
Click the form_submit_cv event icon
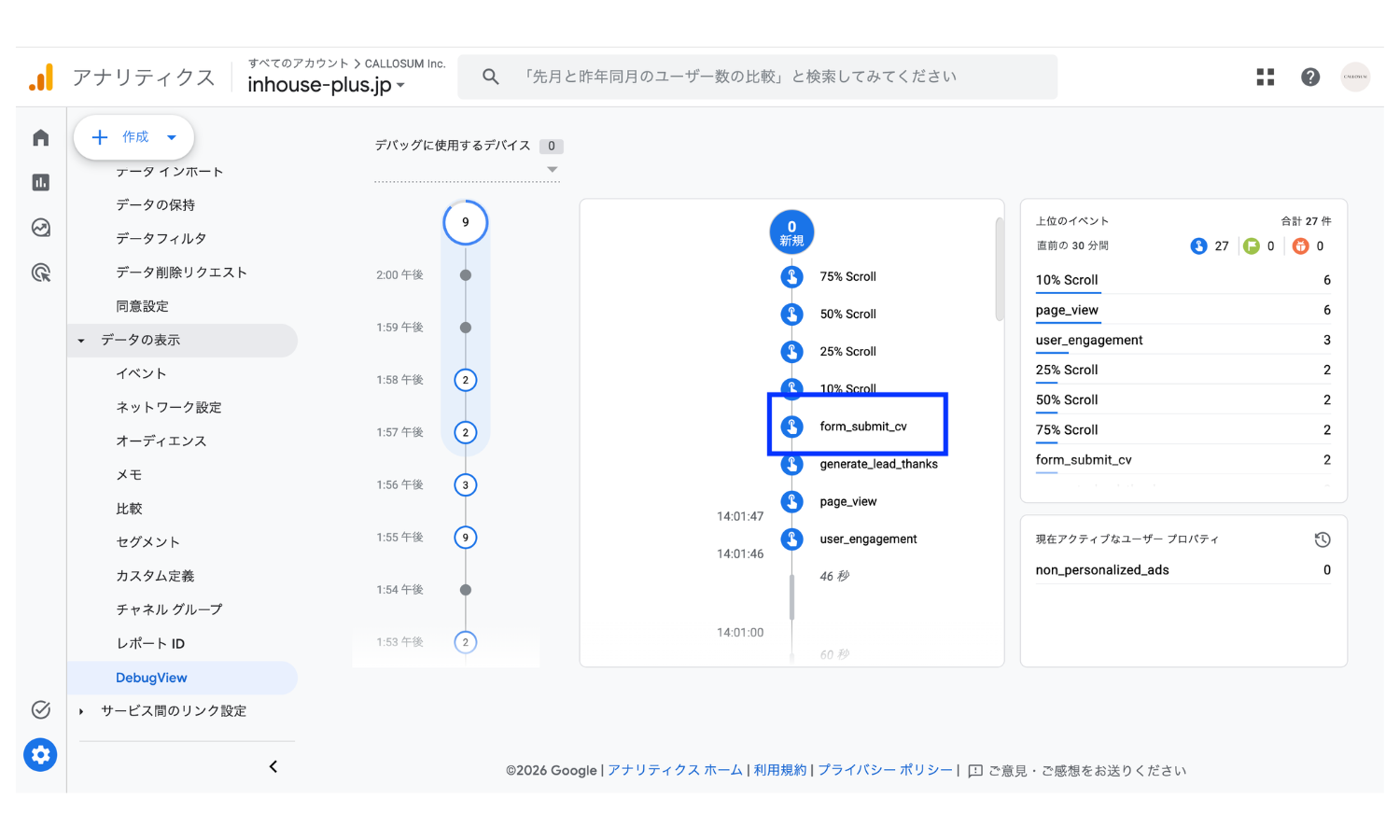tap(791, 427)
